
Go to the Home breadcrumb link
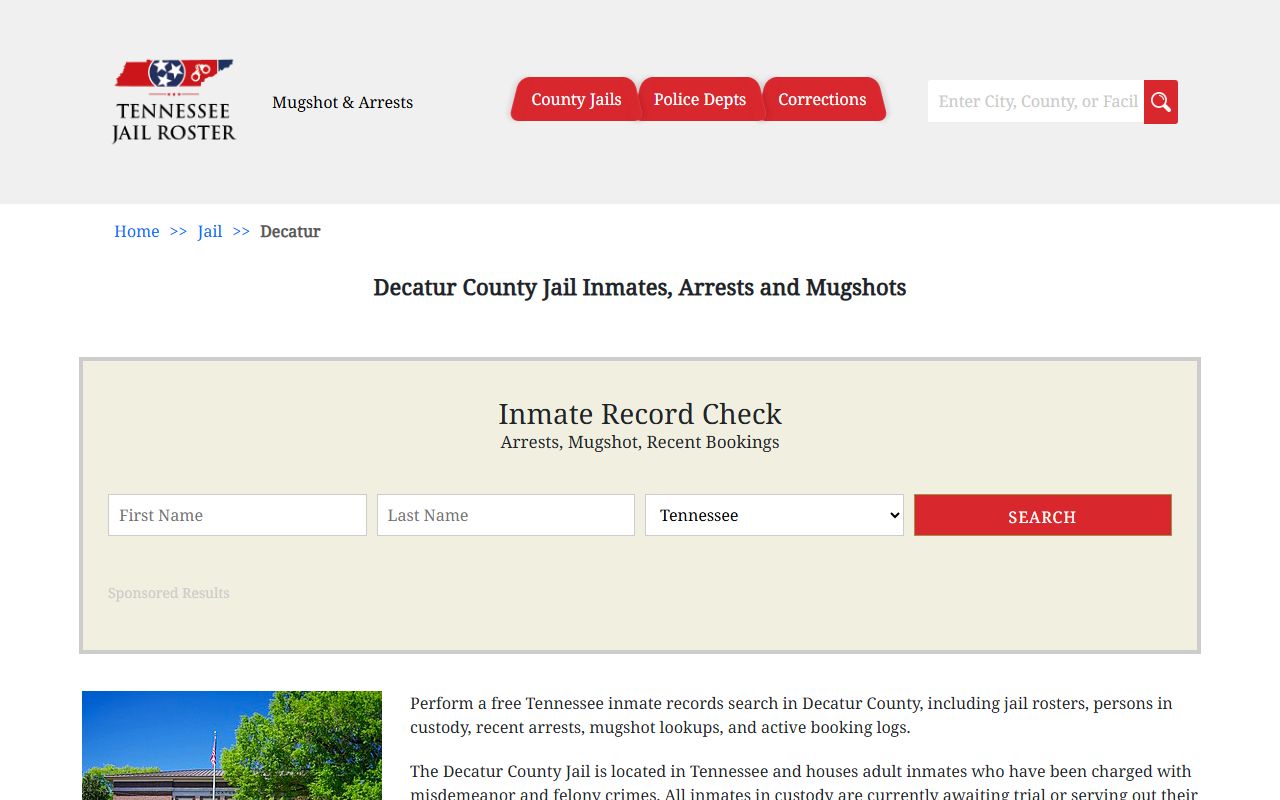pos(137,231)
